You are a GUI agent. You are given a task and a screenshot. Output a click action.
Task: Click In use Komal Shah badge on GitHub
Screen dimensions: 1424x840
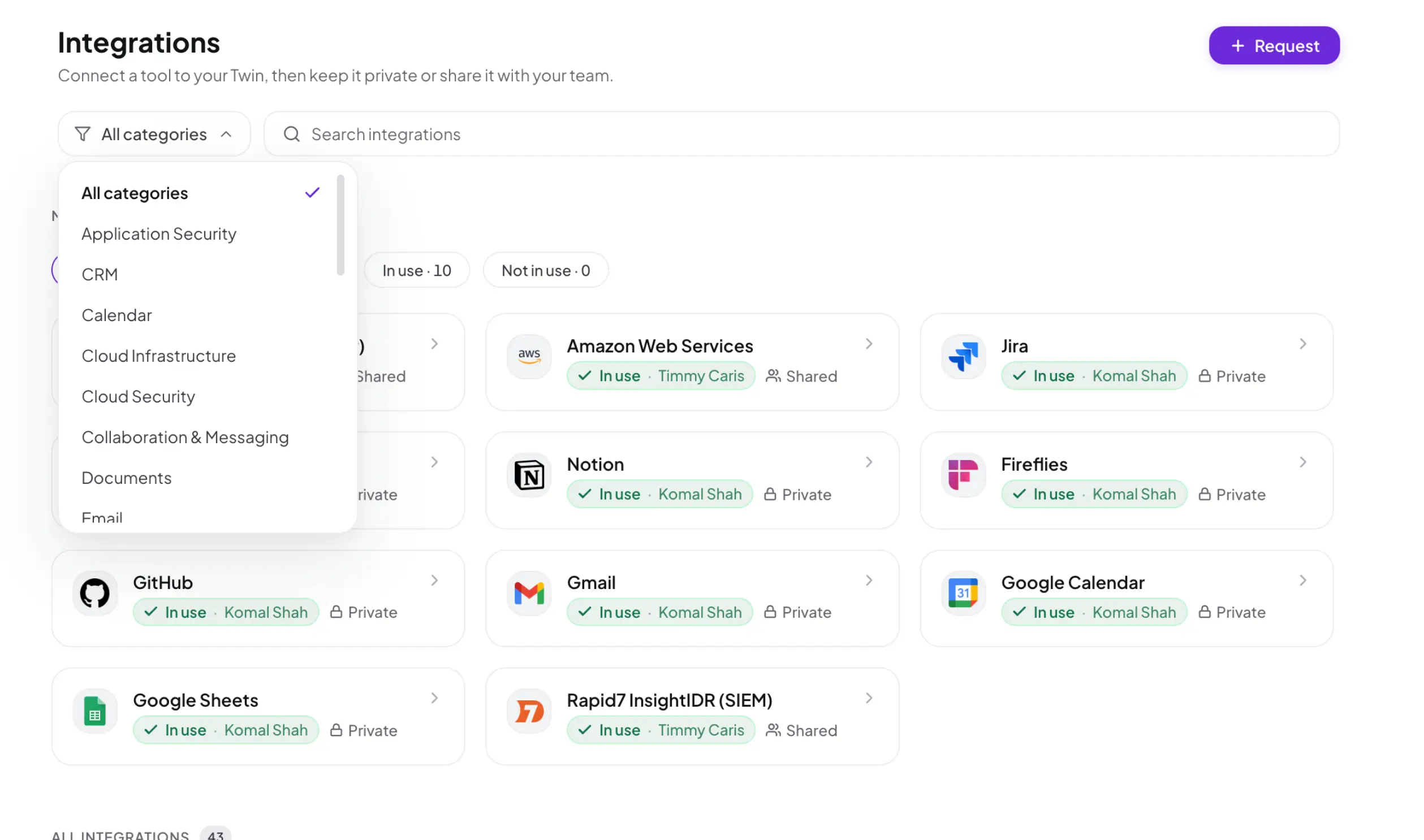225,612
